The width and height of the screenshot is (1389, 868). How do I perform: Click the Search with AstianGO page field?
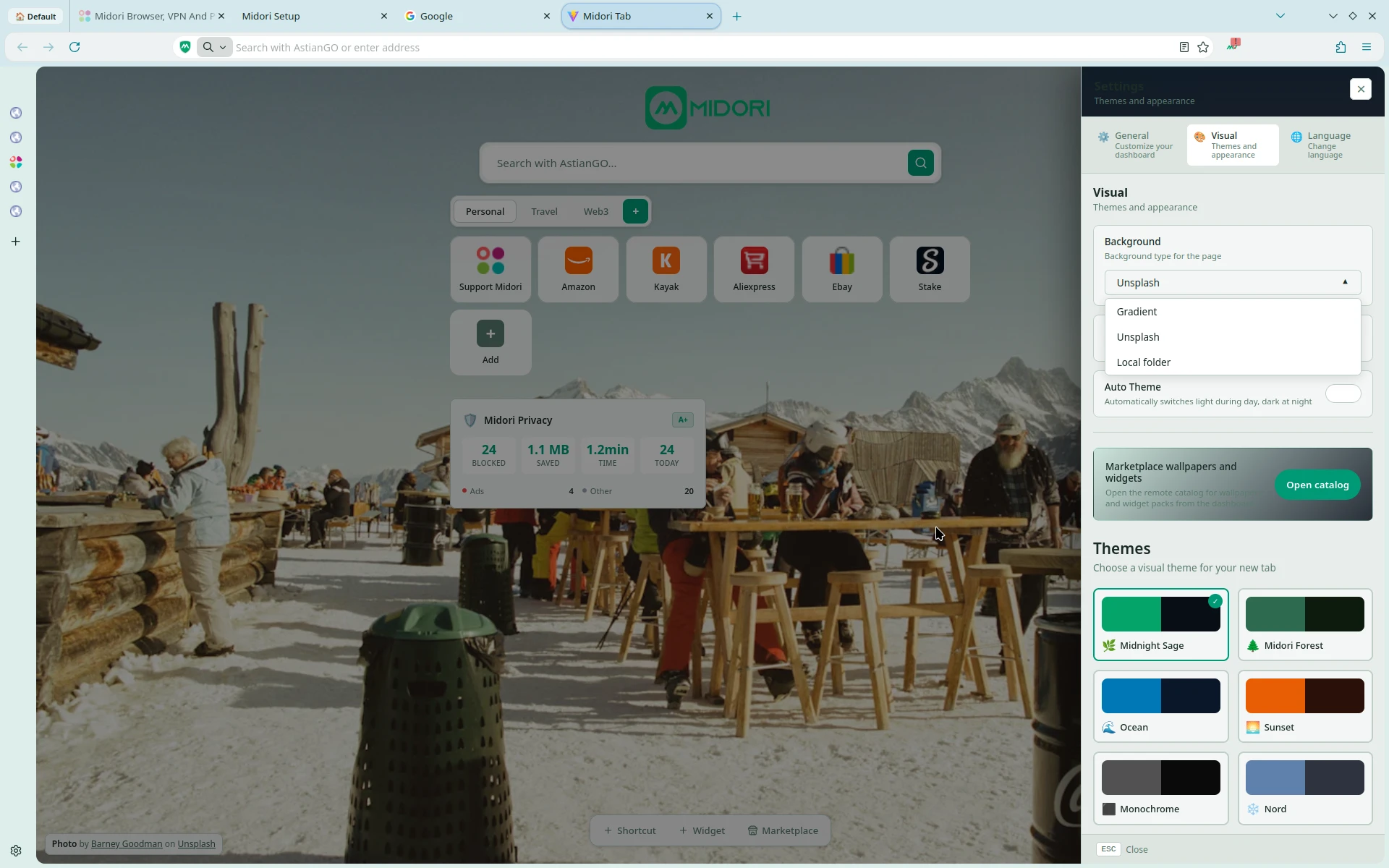(694, 163)
